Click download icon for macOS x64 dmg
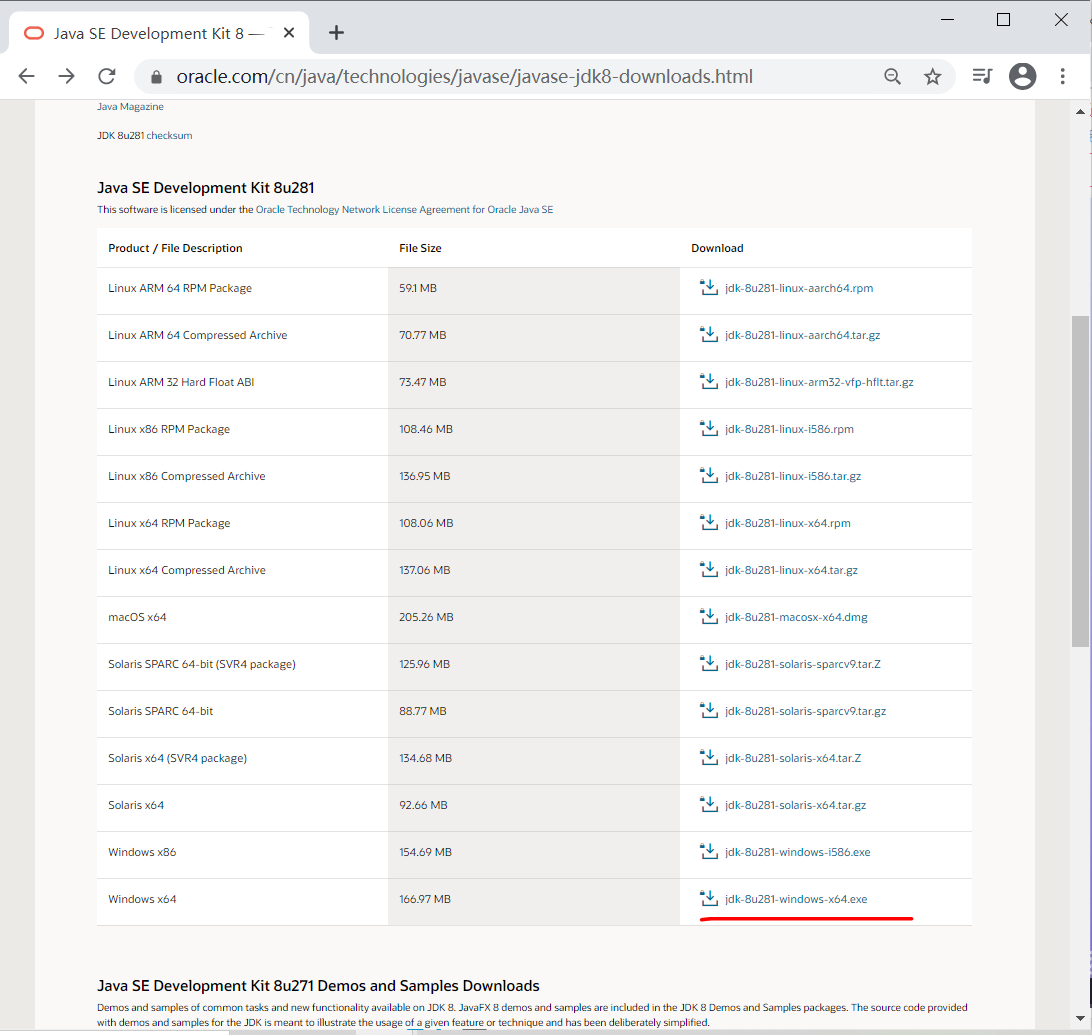 pyautogui.click(x=709, y=616)
